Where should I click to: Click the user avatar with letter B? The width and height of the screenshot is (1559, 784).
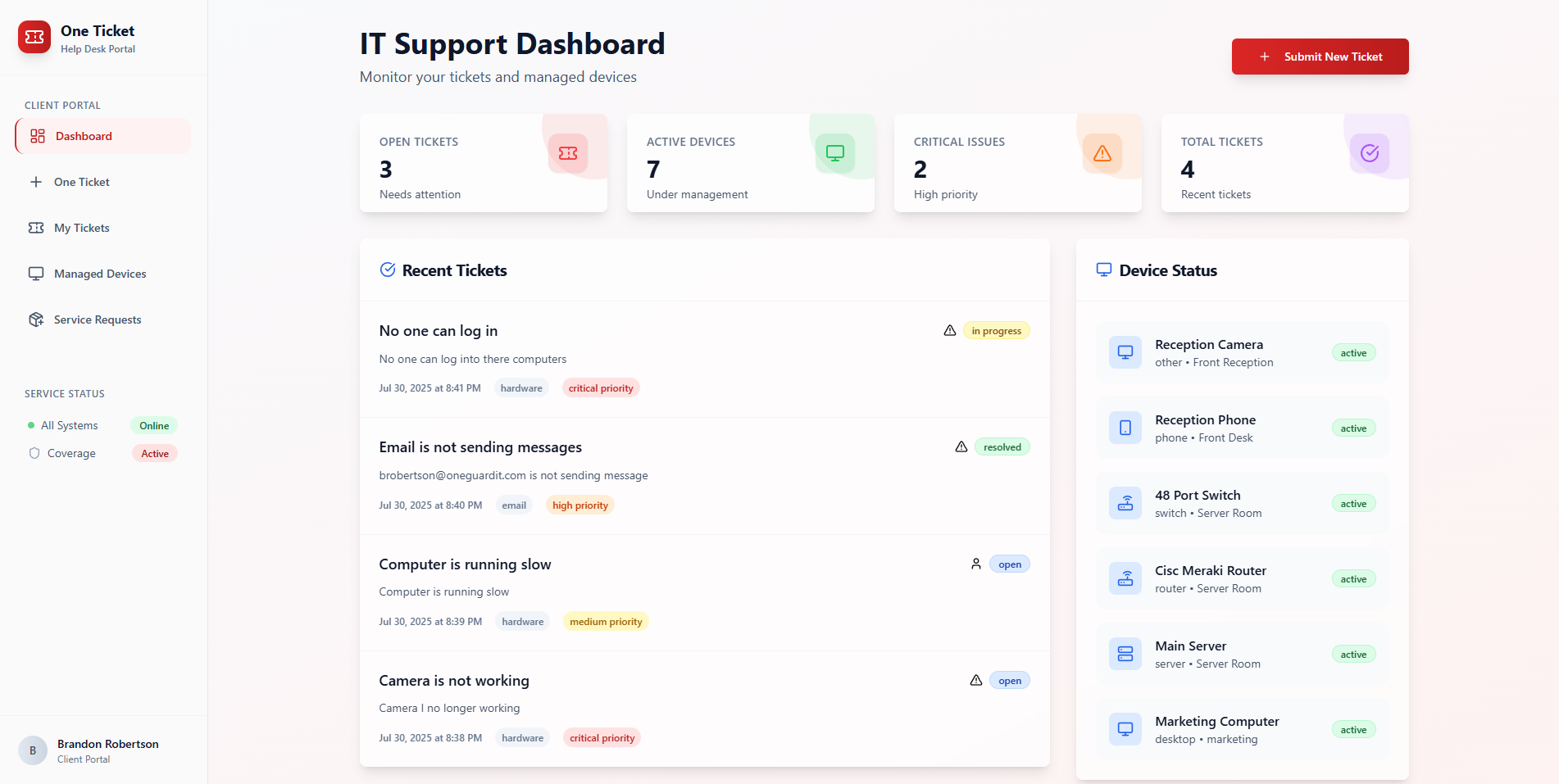pos(33,750)
